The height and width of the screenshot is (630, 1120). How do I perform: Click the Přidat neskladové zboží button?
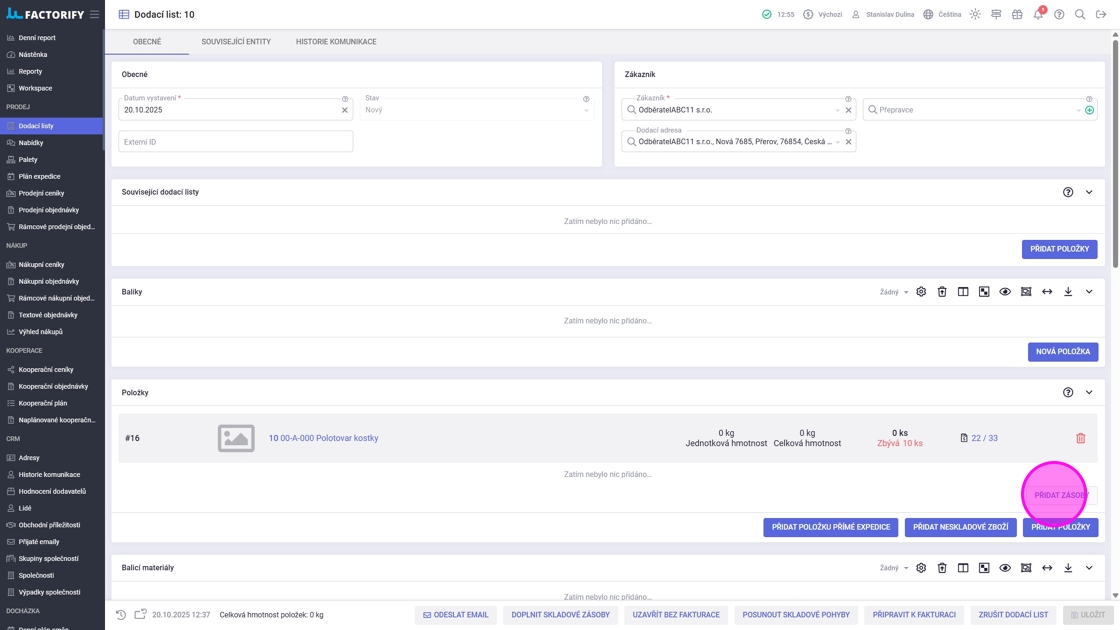pos(960,527)
